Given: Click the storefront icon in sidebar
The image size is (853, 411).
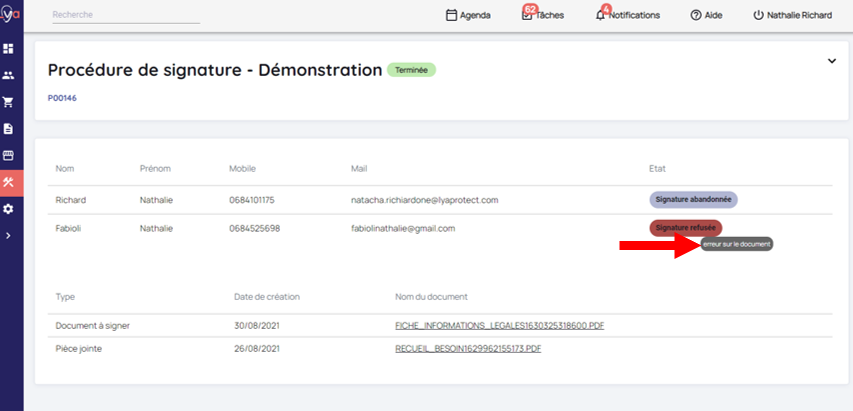Looking at the screenshot, I should (x=9, y=156).
